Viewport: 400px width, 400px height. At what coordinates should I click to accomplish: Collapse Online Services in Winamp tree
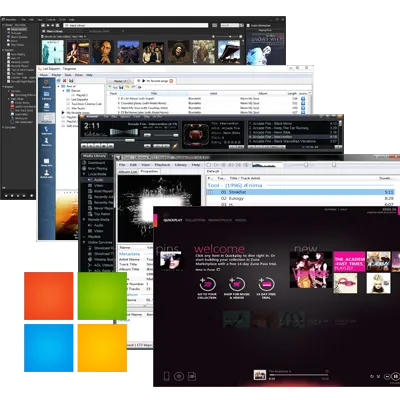tap(84, 242)
